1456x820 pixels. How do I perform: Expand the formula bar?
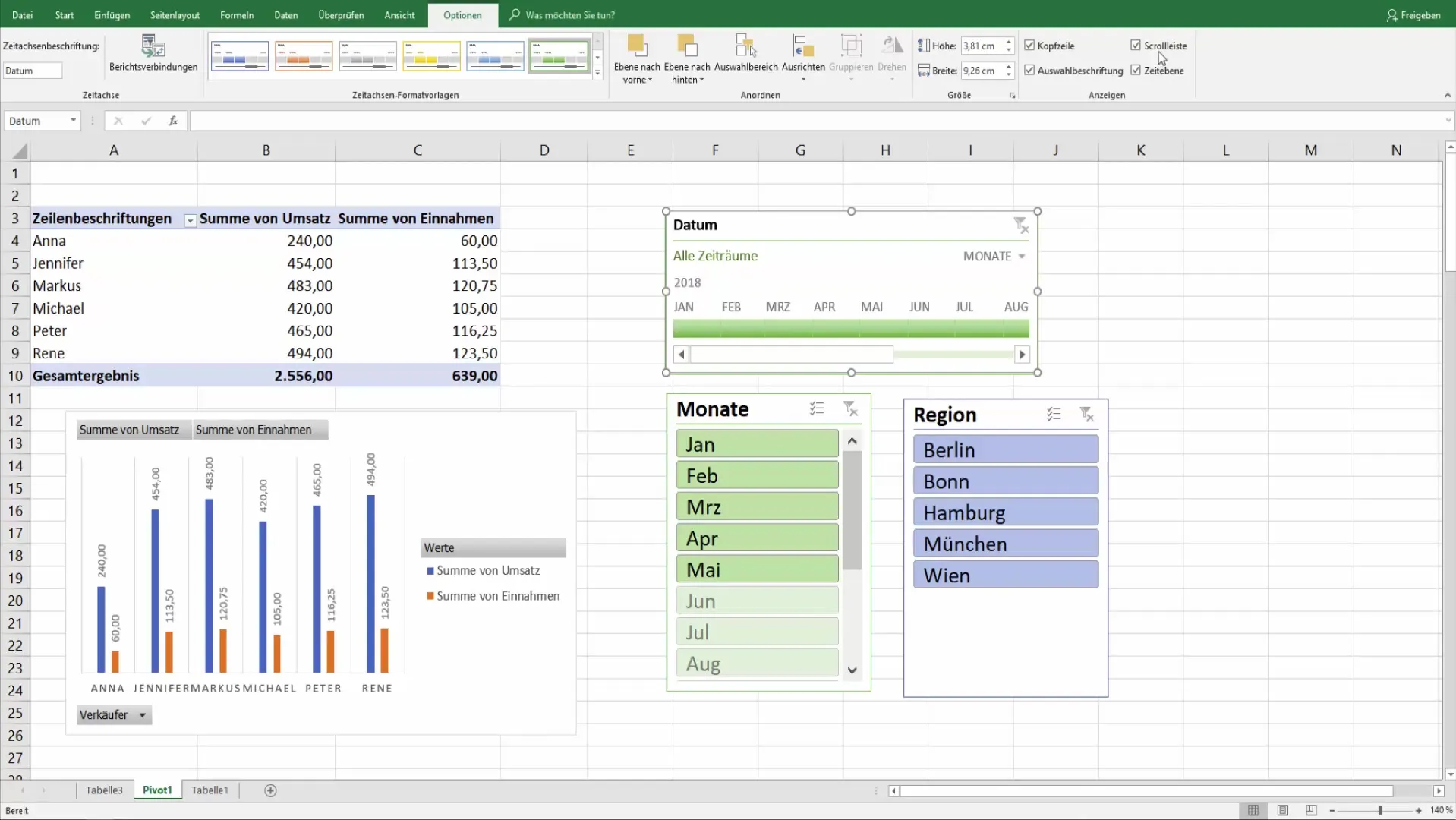(1448, 121)
